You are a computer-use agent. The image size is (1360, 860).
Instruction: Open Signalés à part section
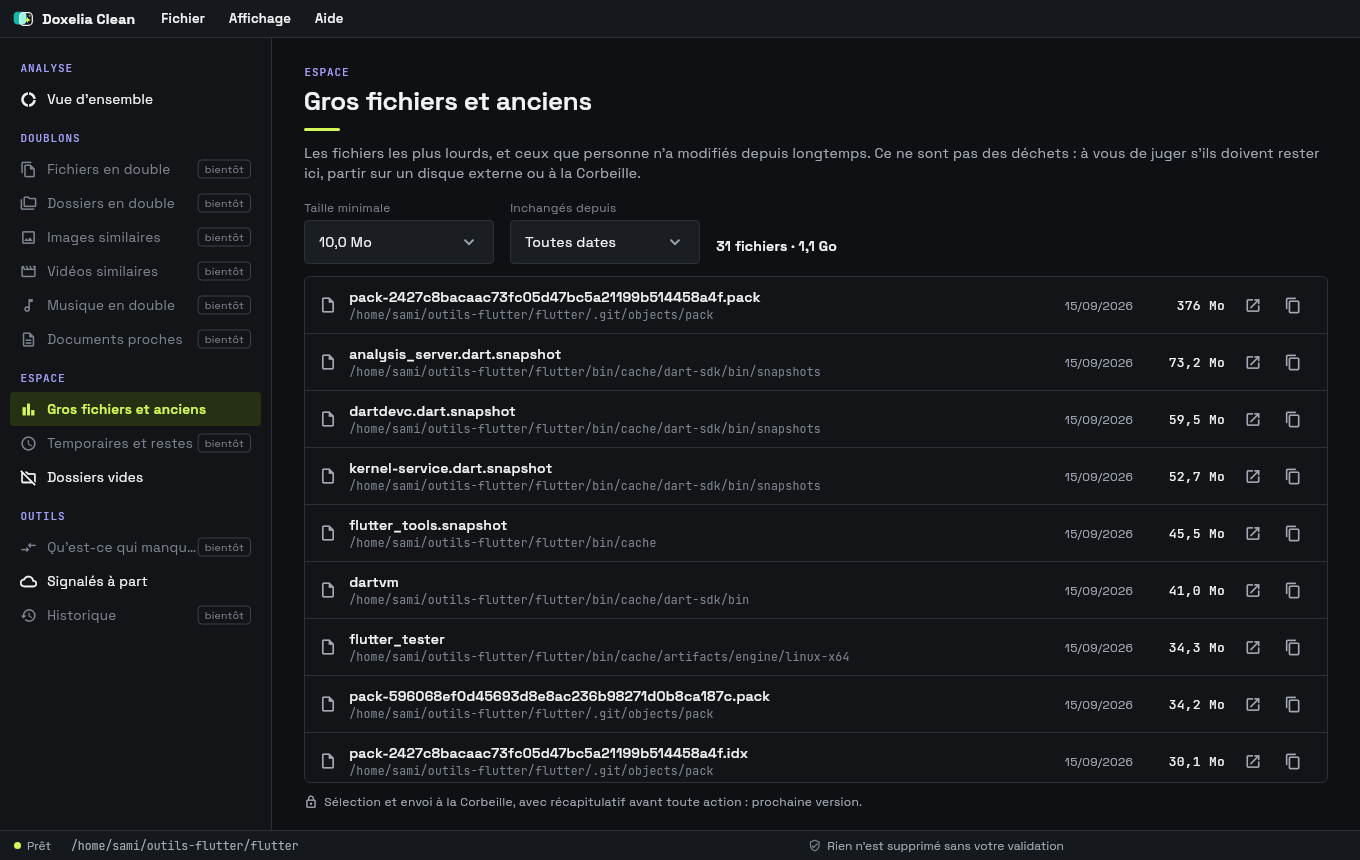[x=135, y=581]
